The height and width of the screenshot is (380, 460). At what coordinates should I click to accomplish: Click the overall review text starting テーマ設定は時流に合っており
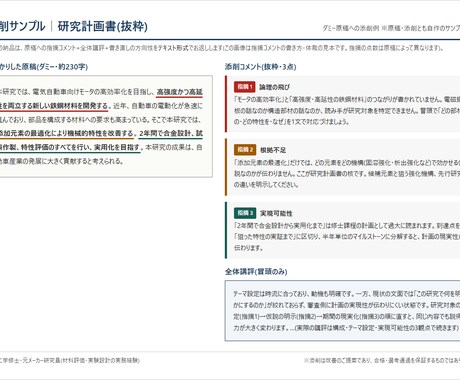click(347, 311)
